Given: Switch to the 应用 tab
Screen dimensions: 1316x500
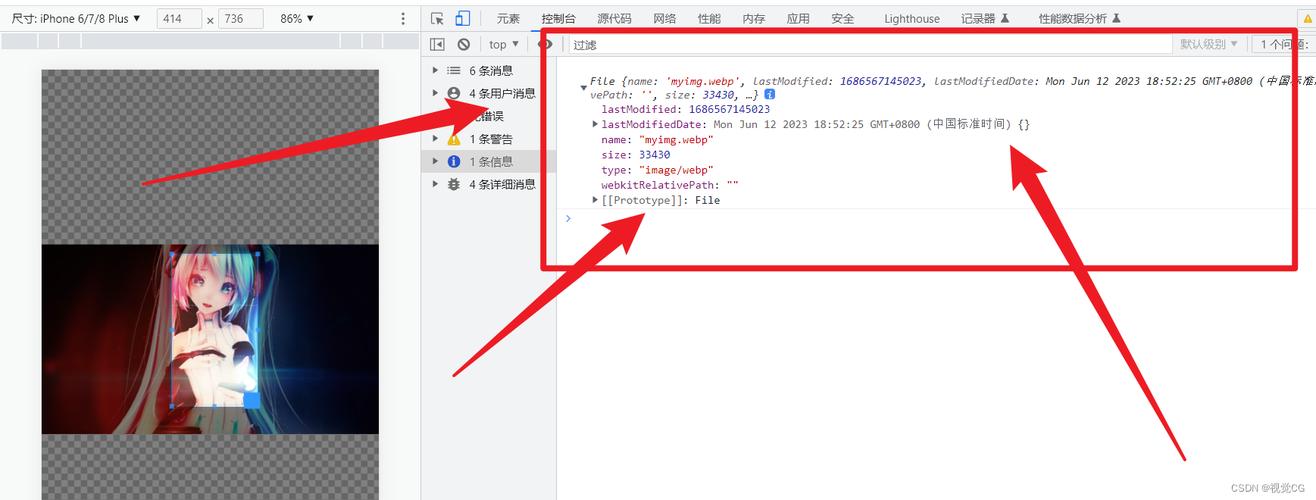Looking at the screenshot, I should coord(798,18).
